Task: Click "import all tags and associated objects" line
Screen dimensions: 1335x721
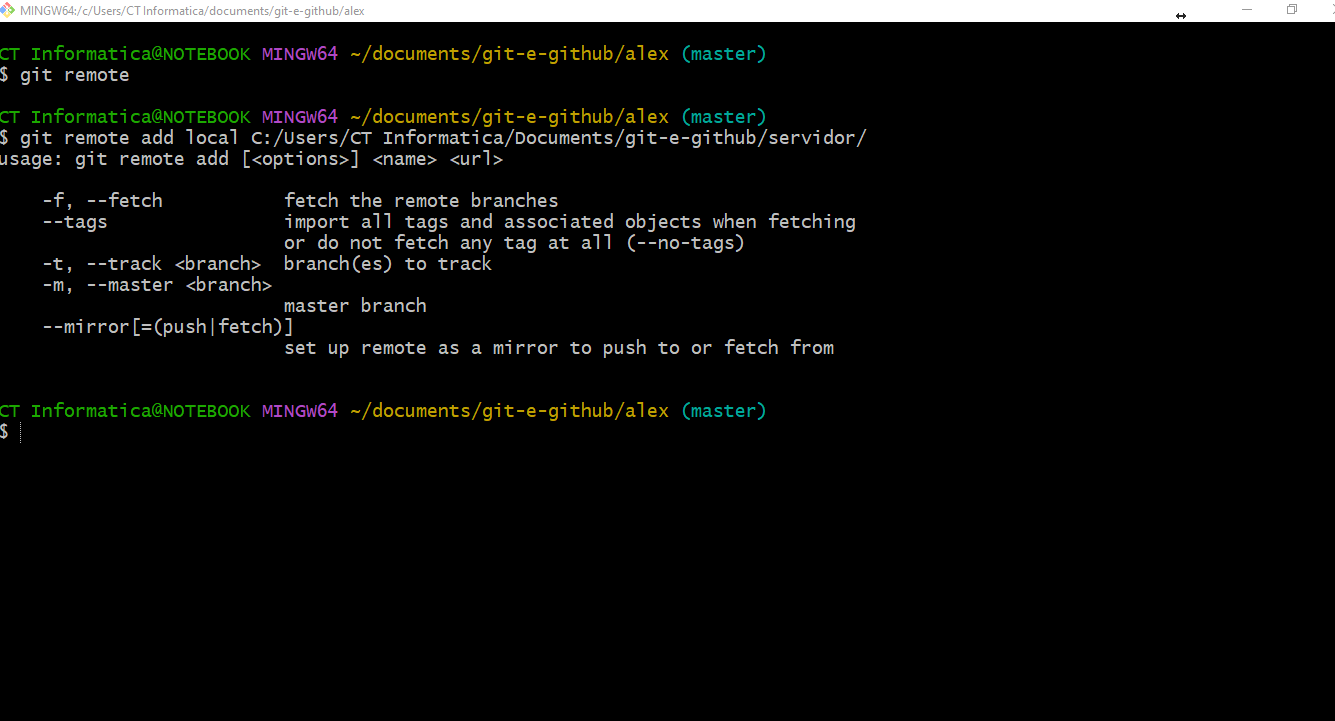Action: coord(570,222)
